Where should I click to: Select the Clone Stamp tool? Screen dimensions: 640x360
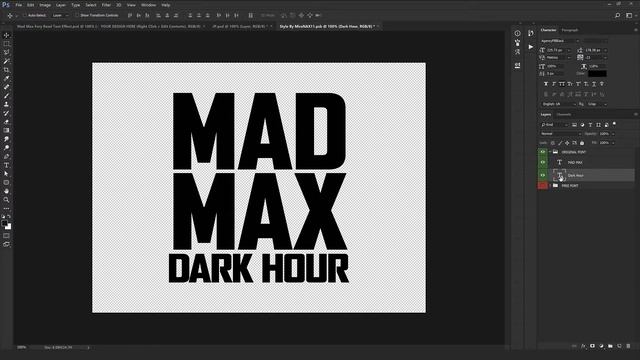pos(6,104)
